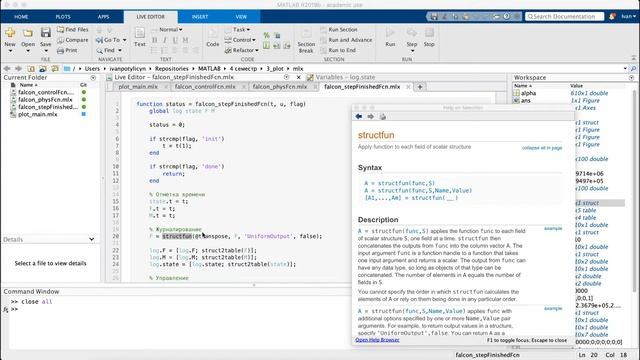Image resolution: width=640 pixels, height=360 pixels.
Task: Click the Italic formatting icon
Action: pyautogui.click(x=164, y=40)
